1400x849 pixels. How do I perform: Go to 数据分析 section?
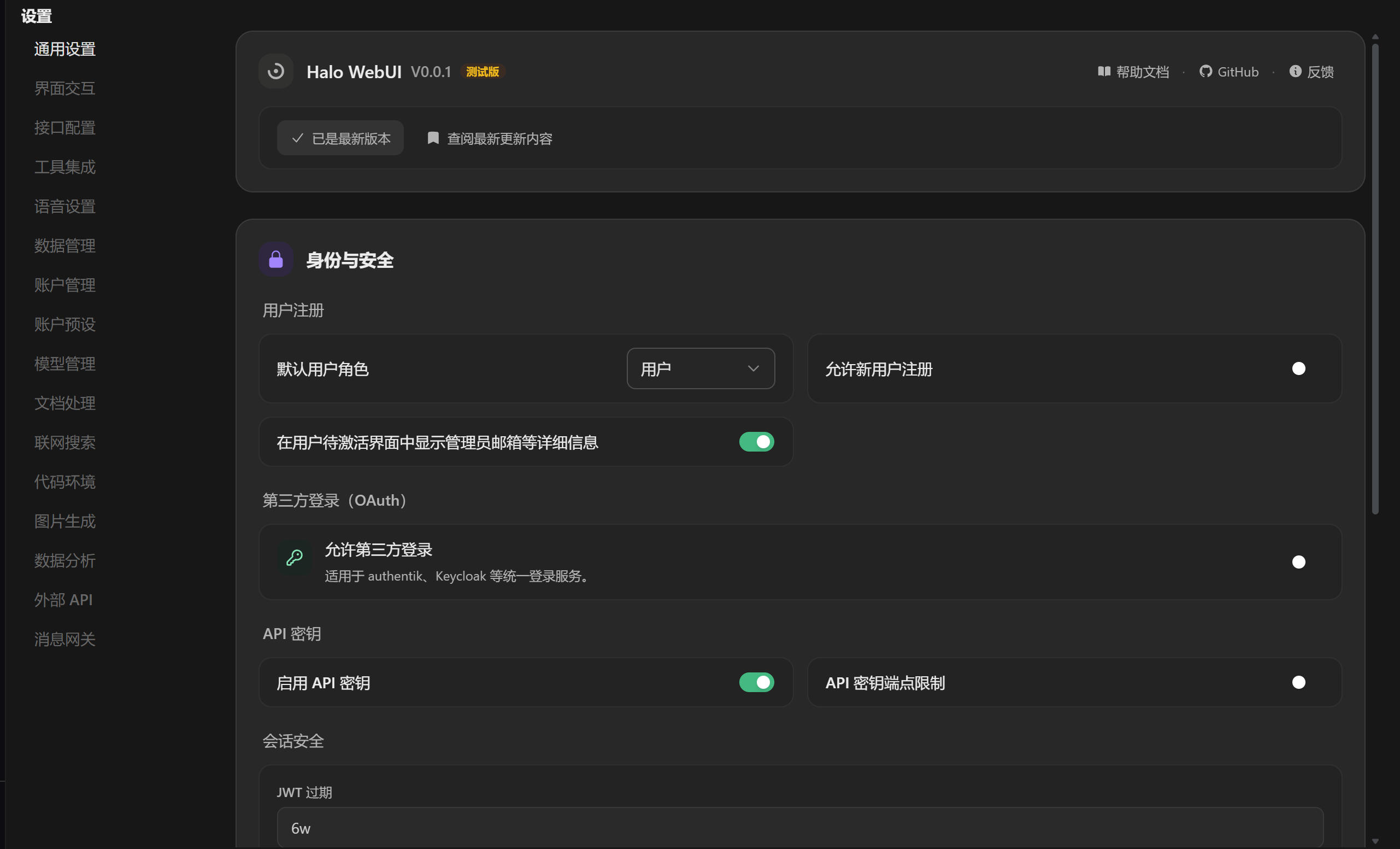(x=65, y=561)
